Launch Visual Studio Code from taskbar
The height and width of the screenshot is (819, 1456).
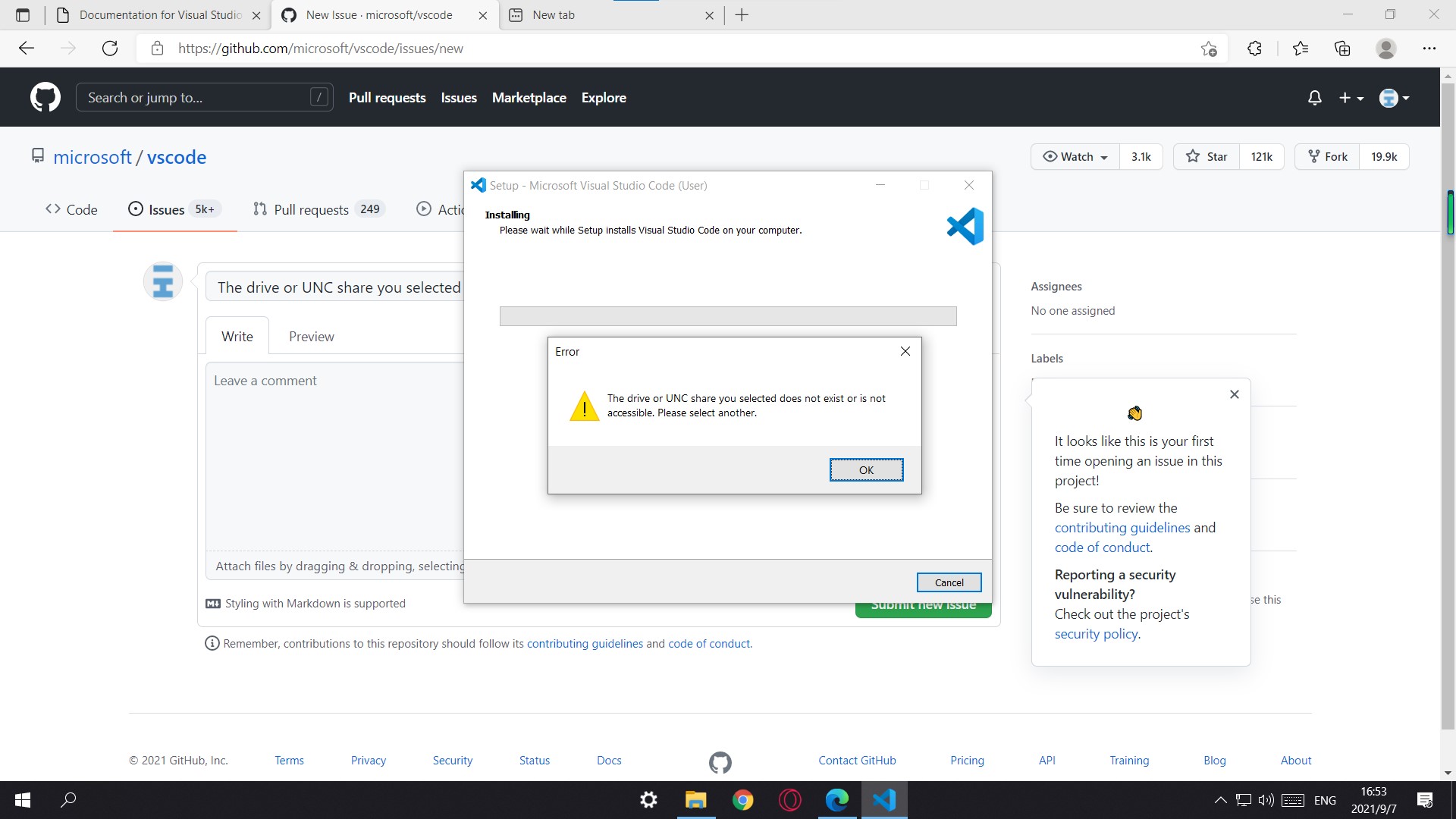tap(884, 800)
